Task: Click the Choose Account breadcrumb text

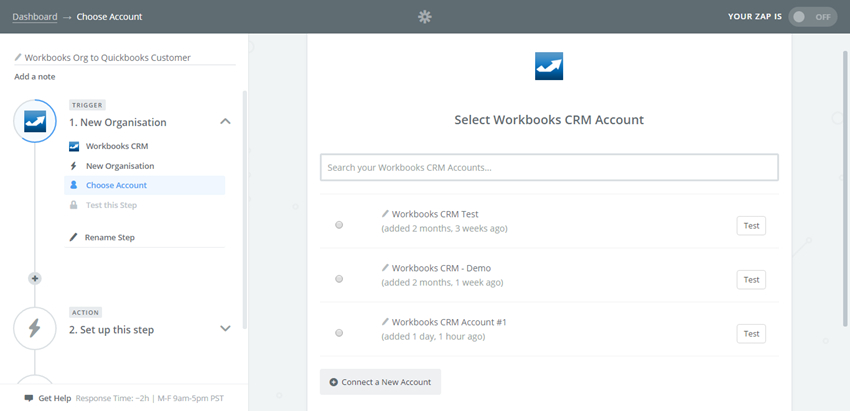Action: [110, 17]
